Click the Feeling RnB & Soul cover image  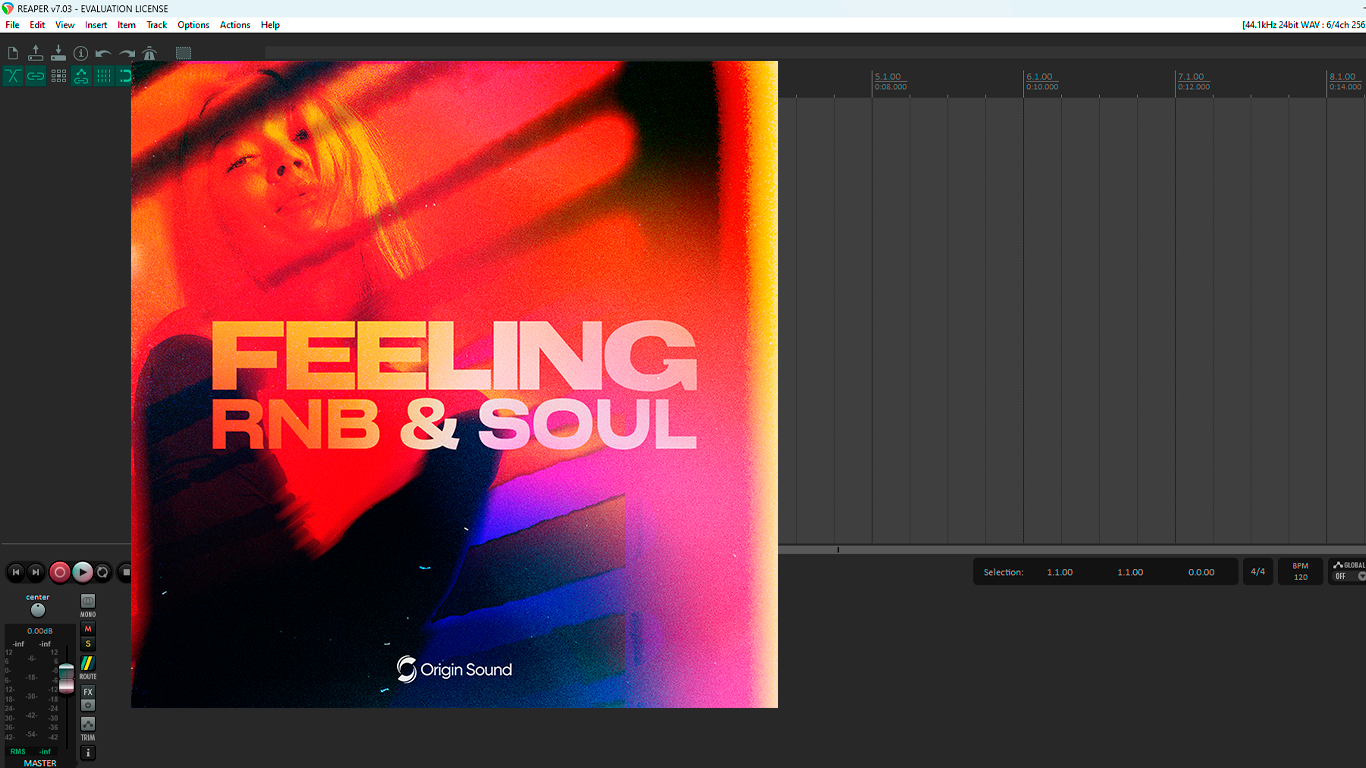[454, 384]
